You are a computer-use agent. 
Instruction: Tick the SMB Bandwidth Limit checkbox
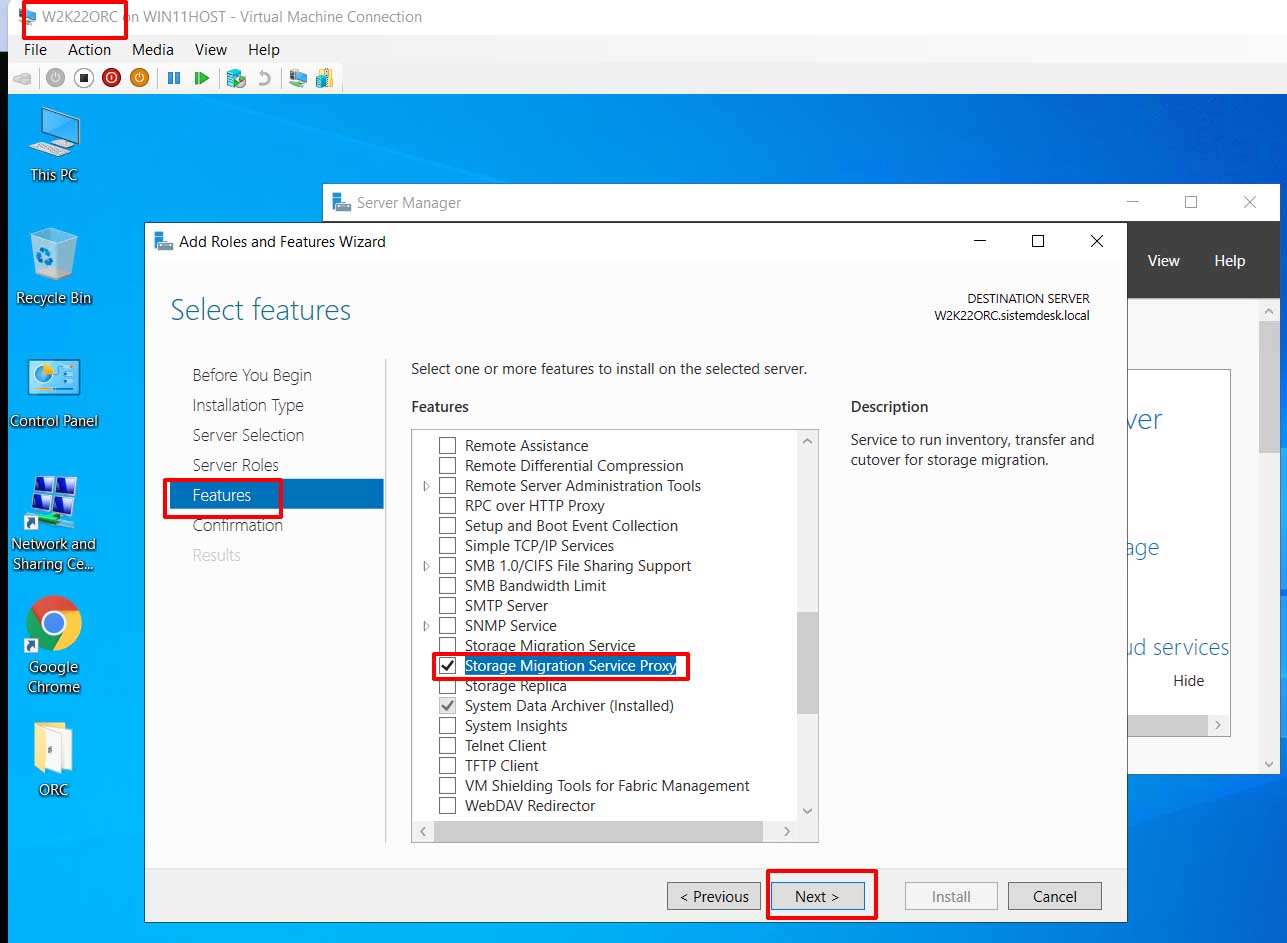pos(448,586)
